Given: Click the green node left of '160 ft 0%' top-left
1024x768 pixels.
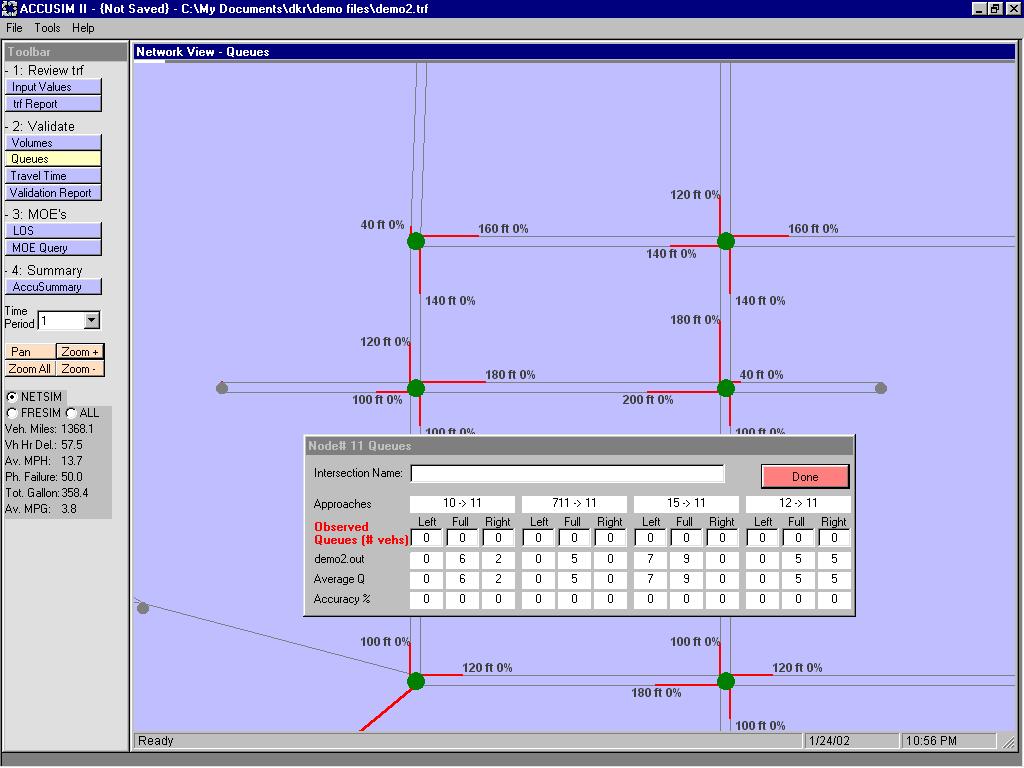Looking at the screenshot, I should [x=416, y=241].
